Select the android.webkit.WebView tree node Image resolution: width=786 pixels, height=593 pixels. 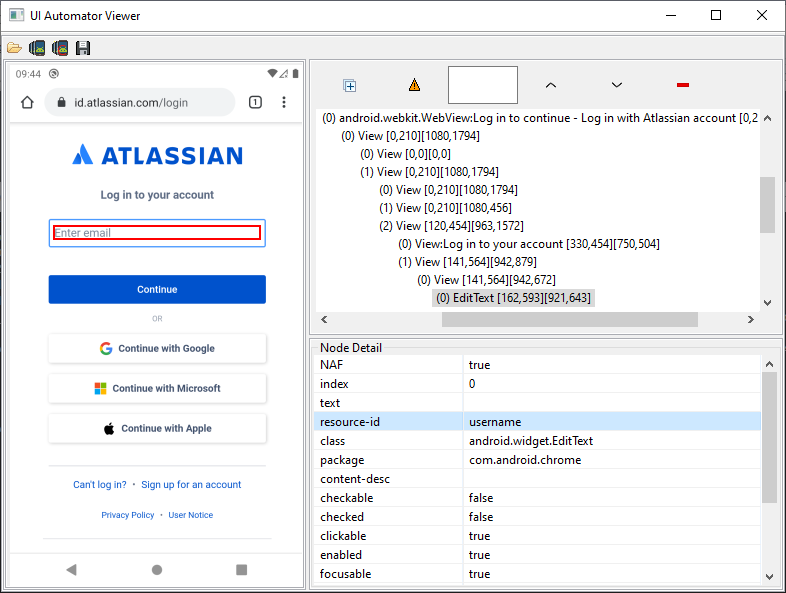point(539,118)
